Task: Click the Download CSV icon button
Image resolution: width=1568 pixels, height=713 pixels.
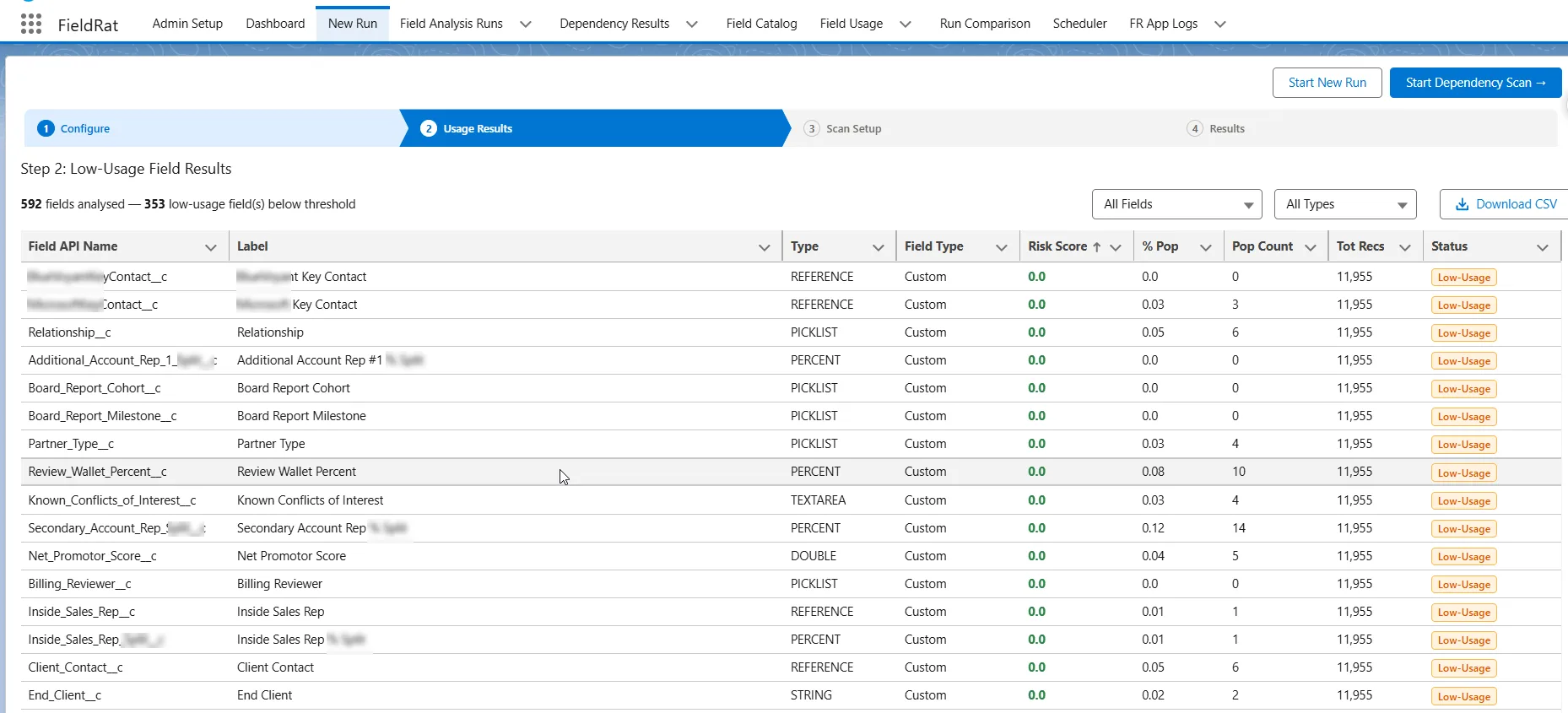Action: (1505, 204)
